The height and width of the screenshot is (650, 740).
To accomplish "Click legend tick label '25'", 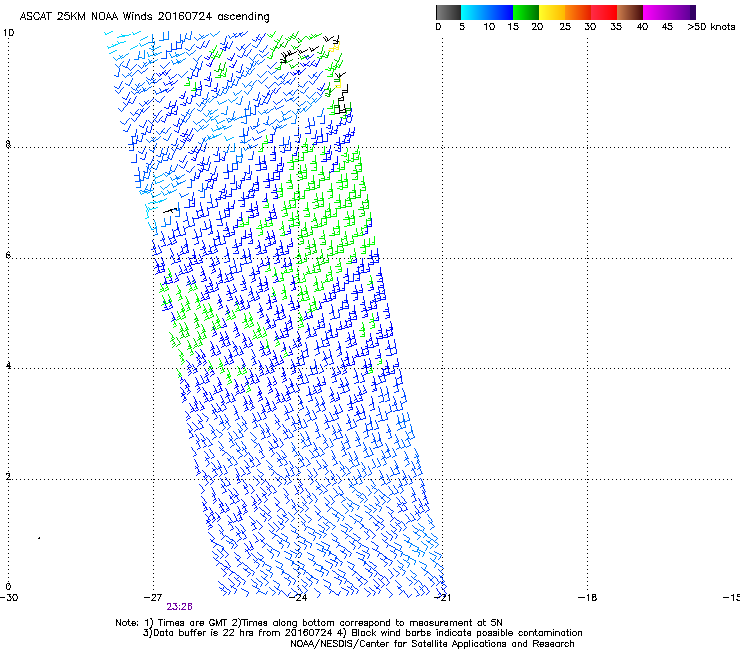I will [x=565, y=27].
